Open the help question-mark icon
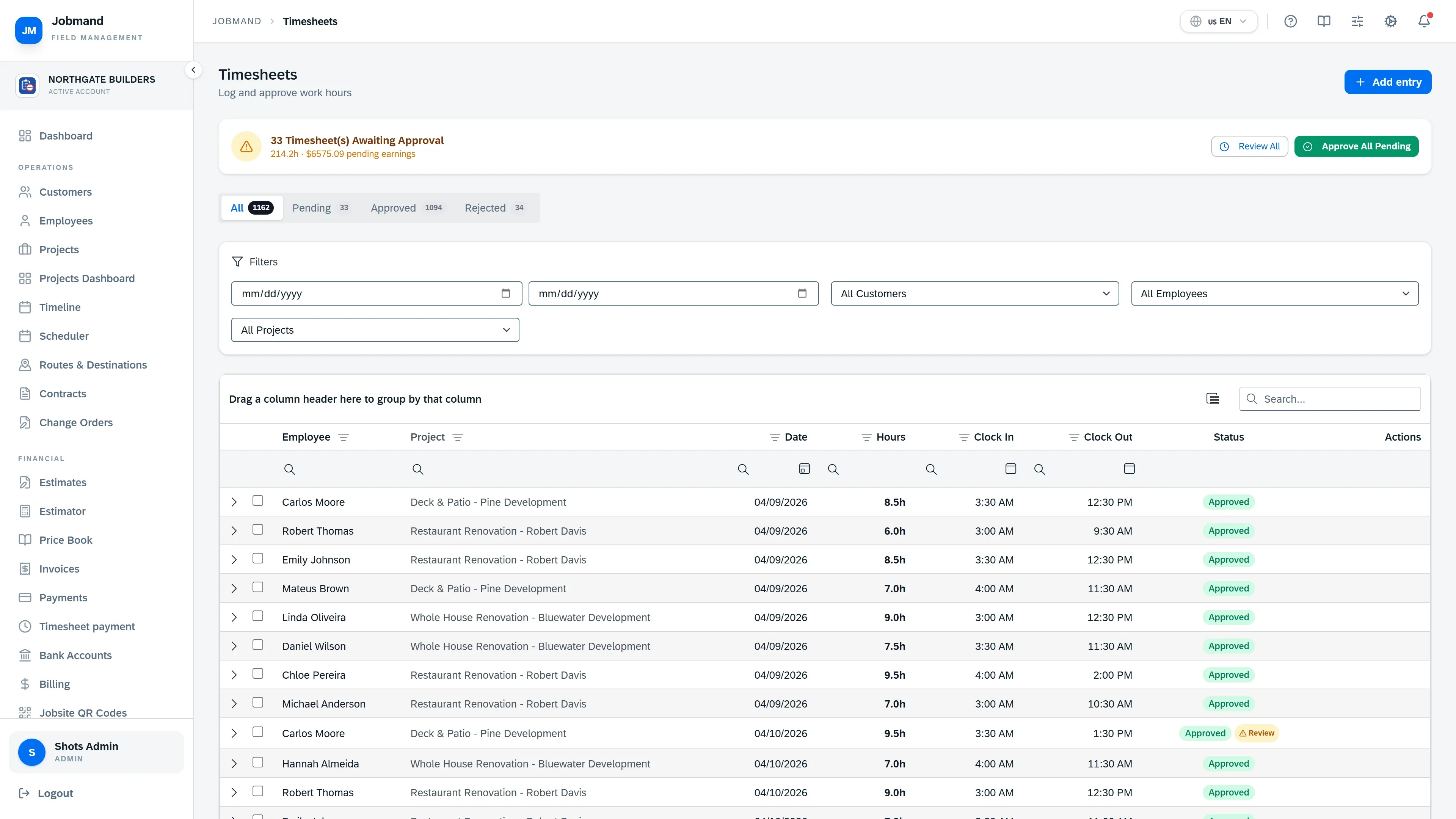Viewport: 1456px width, 819px height. pos(1290,22)
